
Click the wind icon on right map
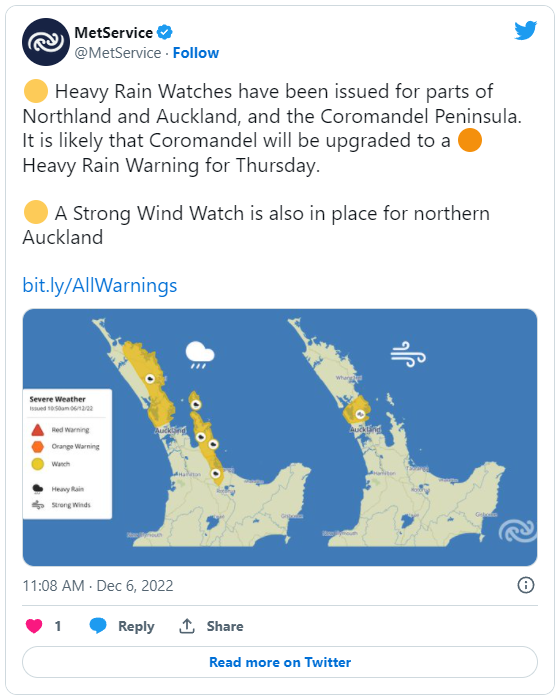(408, 354)
